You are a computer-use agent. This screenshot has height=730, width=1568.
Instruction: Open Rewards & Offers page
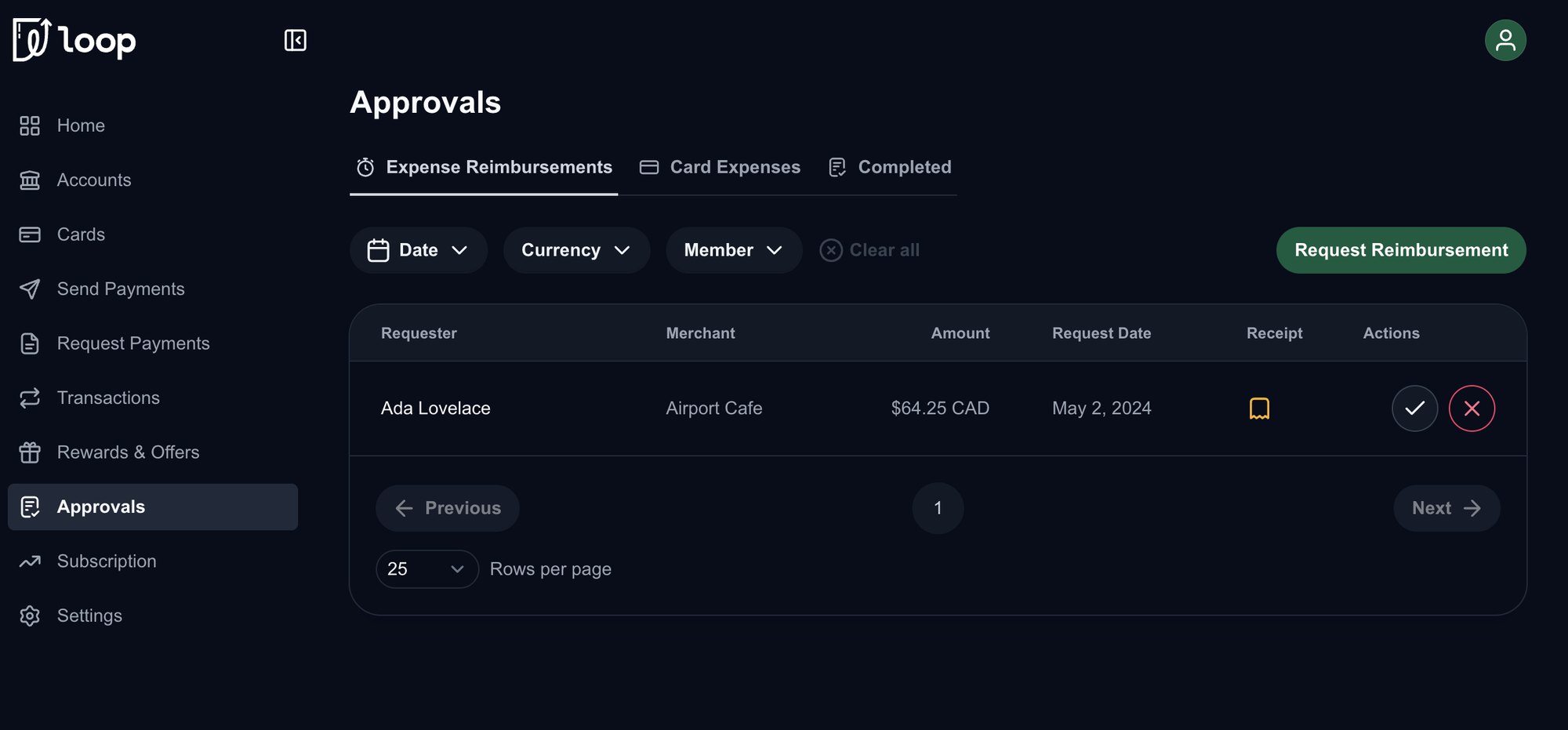(x=153, y=452)
